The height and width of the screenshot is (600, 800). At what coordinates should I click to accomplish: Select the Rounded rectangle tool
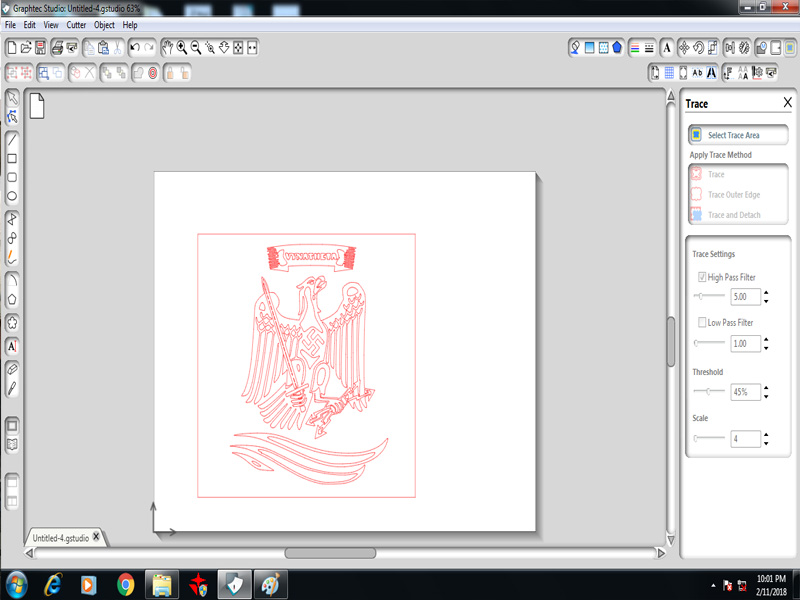pos(12,178)
